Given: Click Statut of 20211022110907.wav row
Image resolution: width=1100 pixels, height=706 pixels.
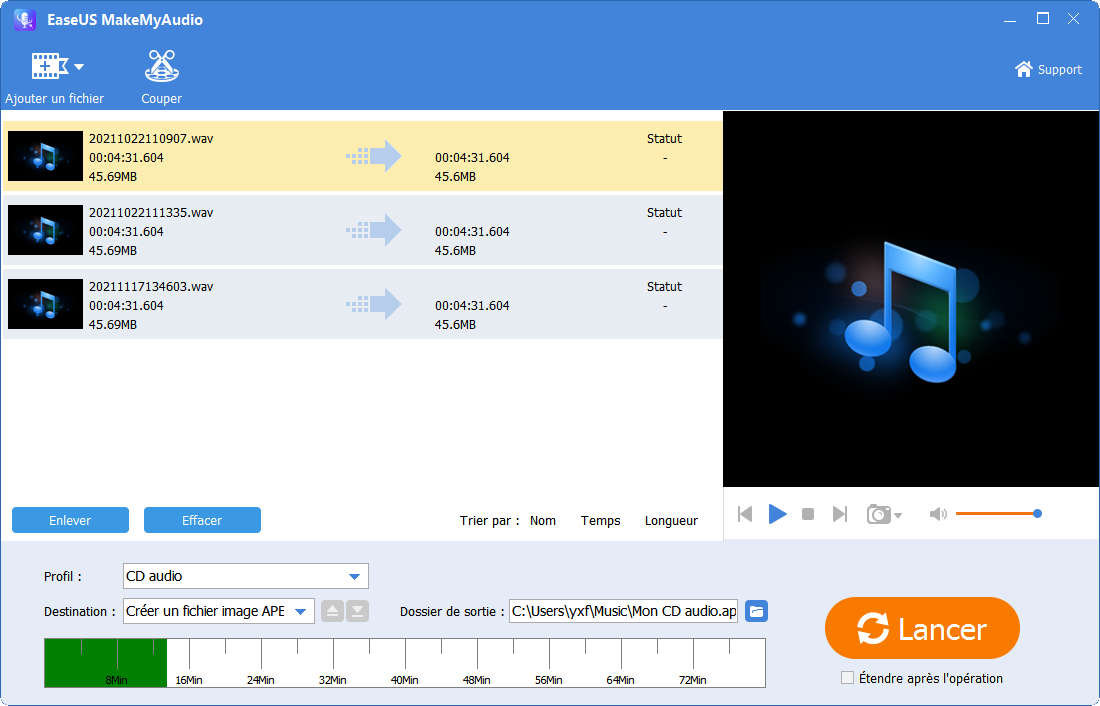Looking at the screenshot, I should 664,139.
